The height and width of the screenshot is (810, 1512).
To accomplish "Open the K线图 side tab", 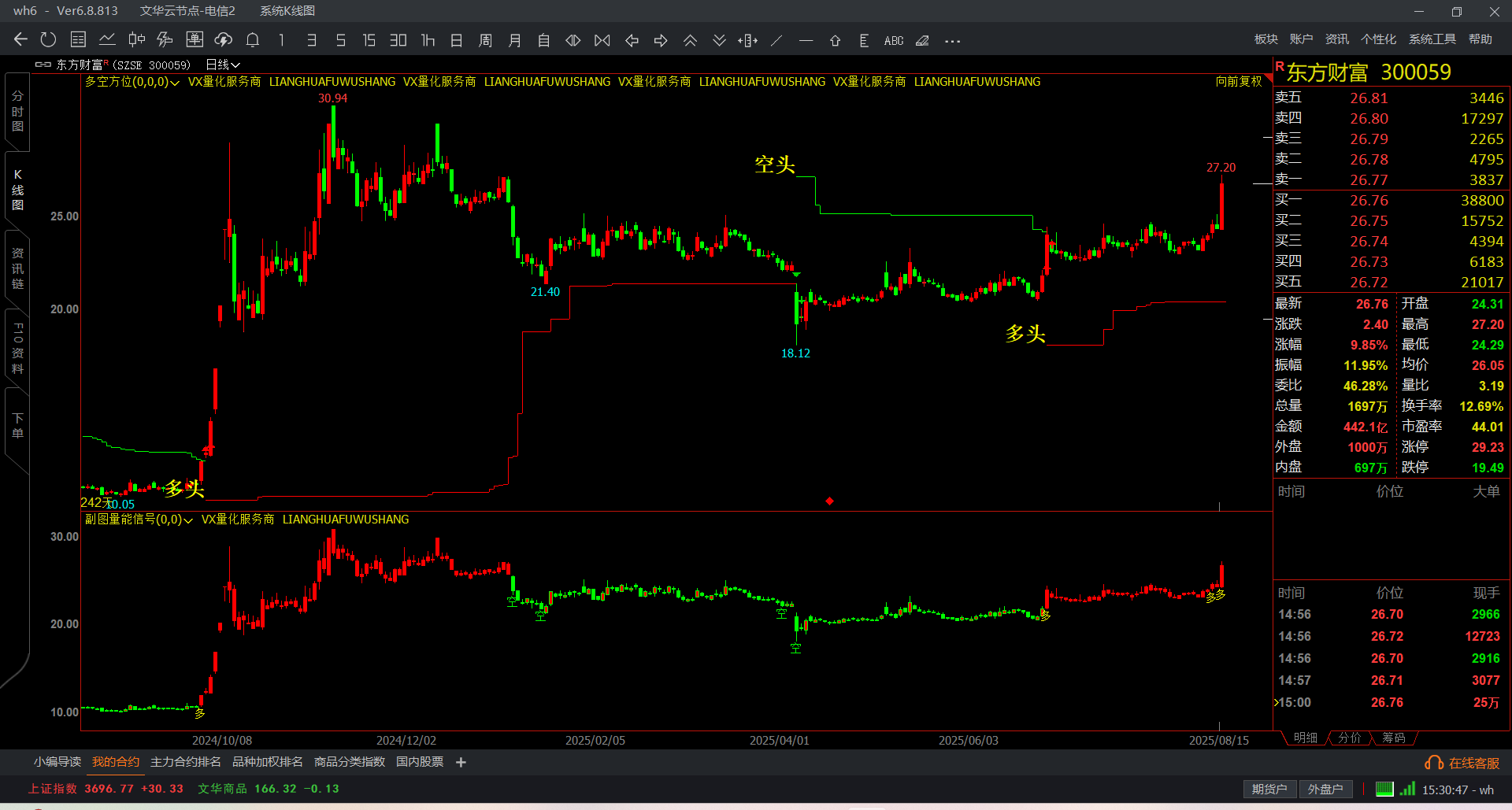I will coord(17,190).
